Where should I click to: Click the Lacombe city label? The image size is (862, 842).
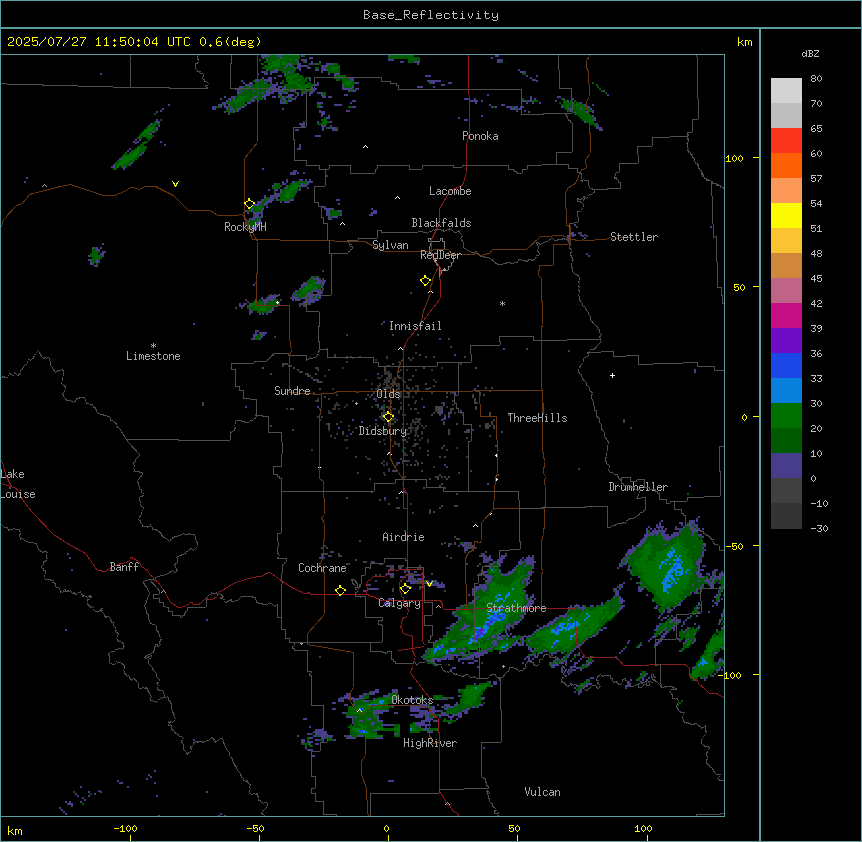[450, 191]
